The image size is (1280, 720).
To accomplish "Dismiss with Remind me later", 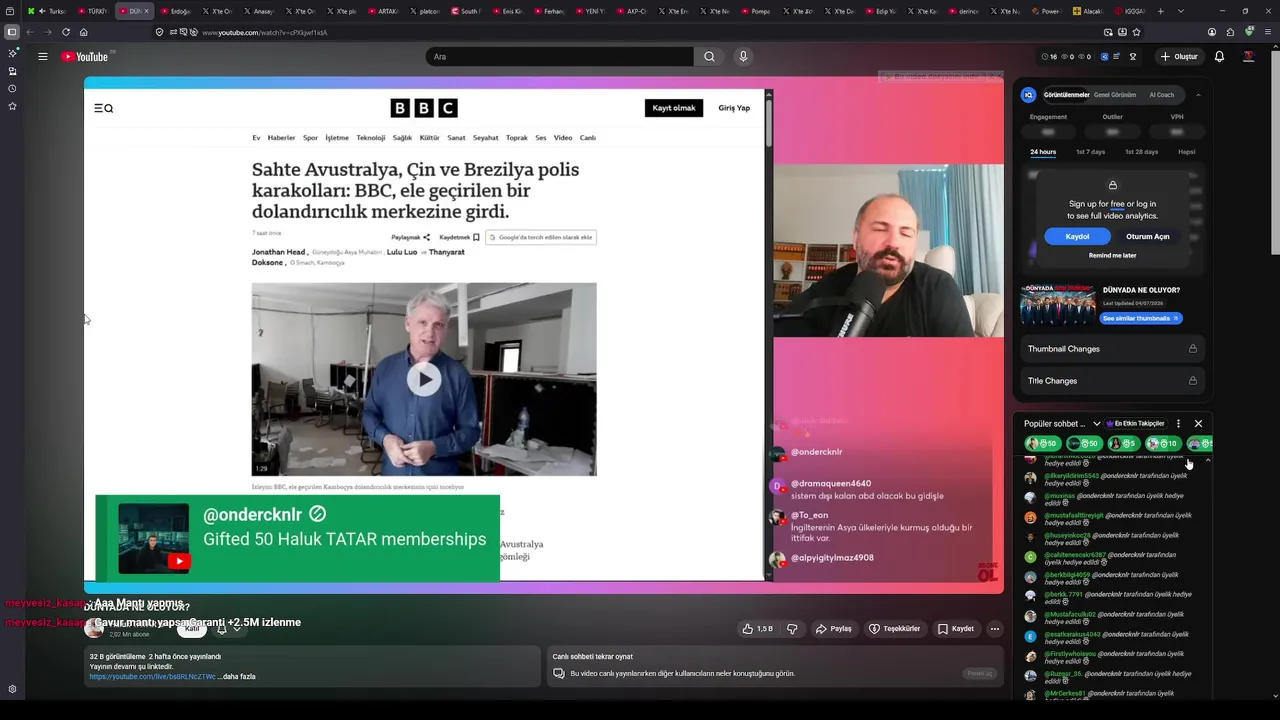I will click(1112, 256).
